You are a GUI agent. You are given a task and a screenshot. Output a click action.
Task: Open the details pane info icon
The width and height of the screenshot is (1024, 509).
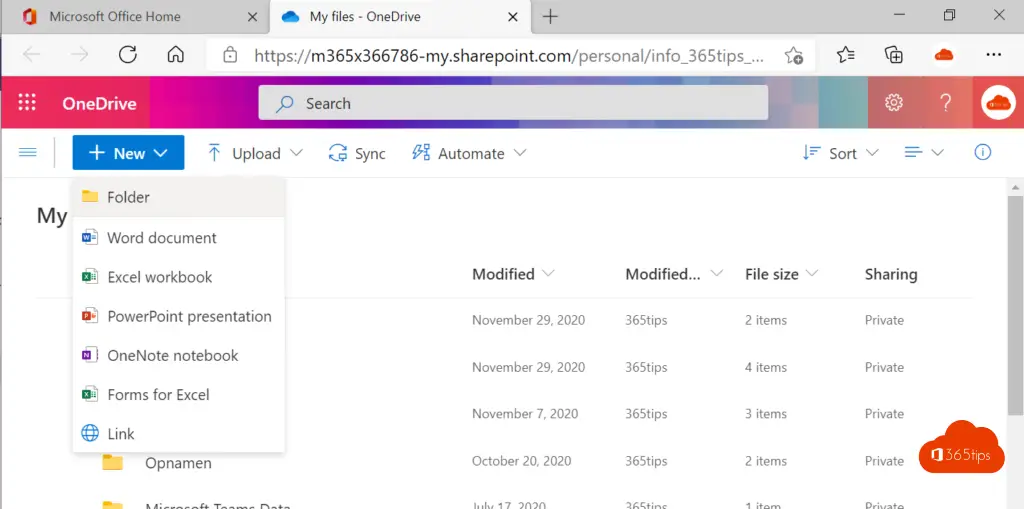pos(983,153)
